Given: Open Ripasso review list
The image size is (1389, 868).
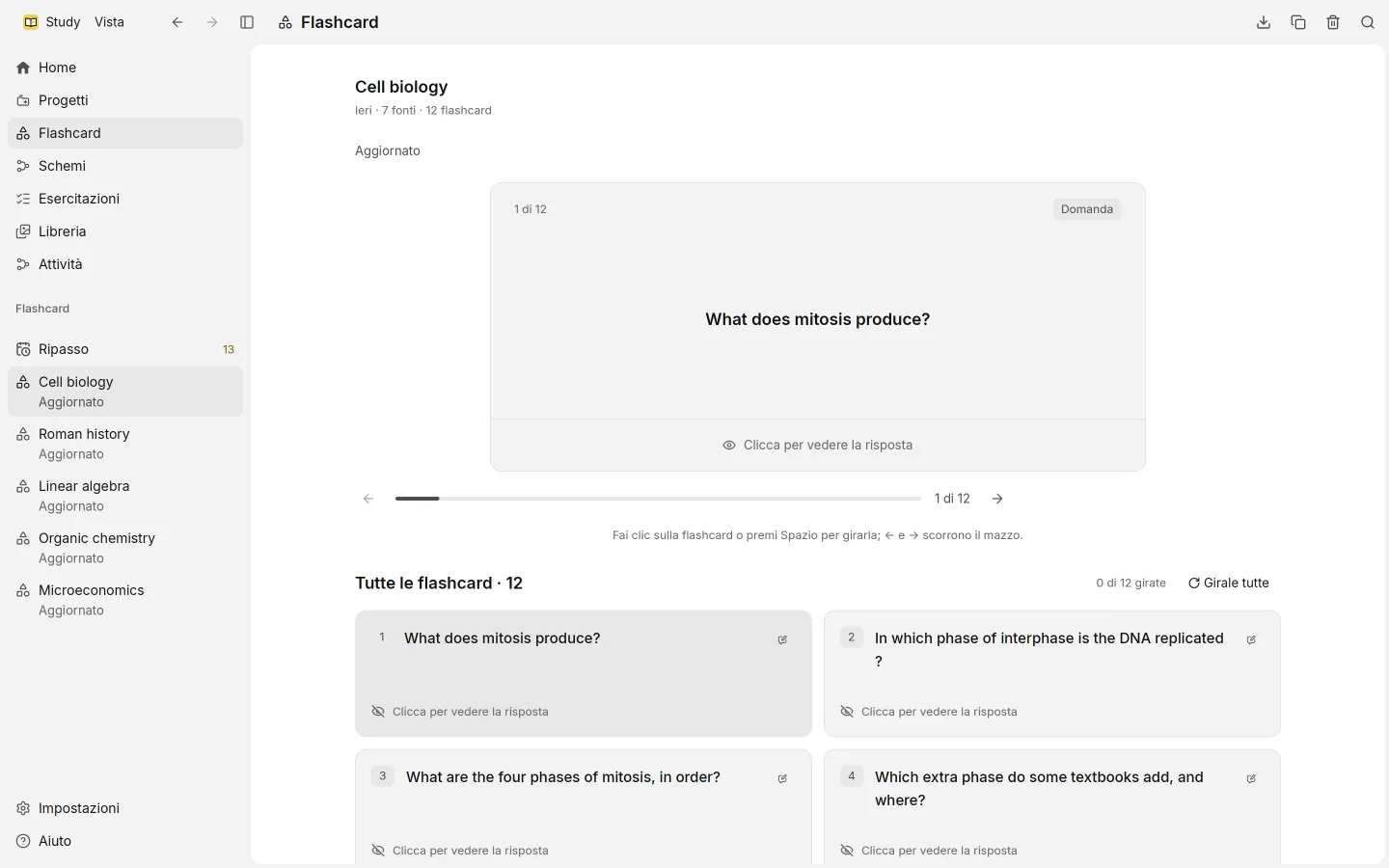Looking at the screenshot, I should [x=125, y=349].
